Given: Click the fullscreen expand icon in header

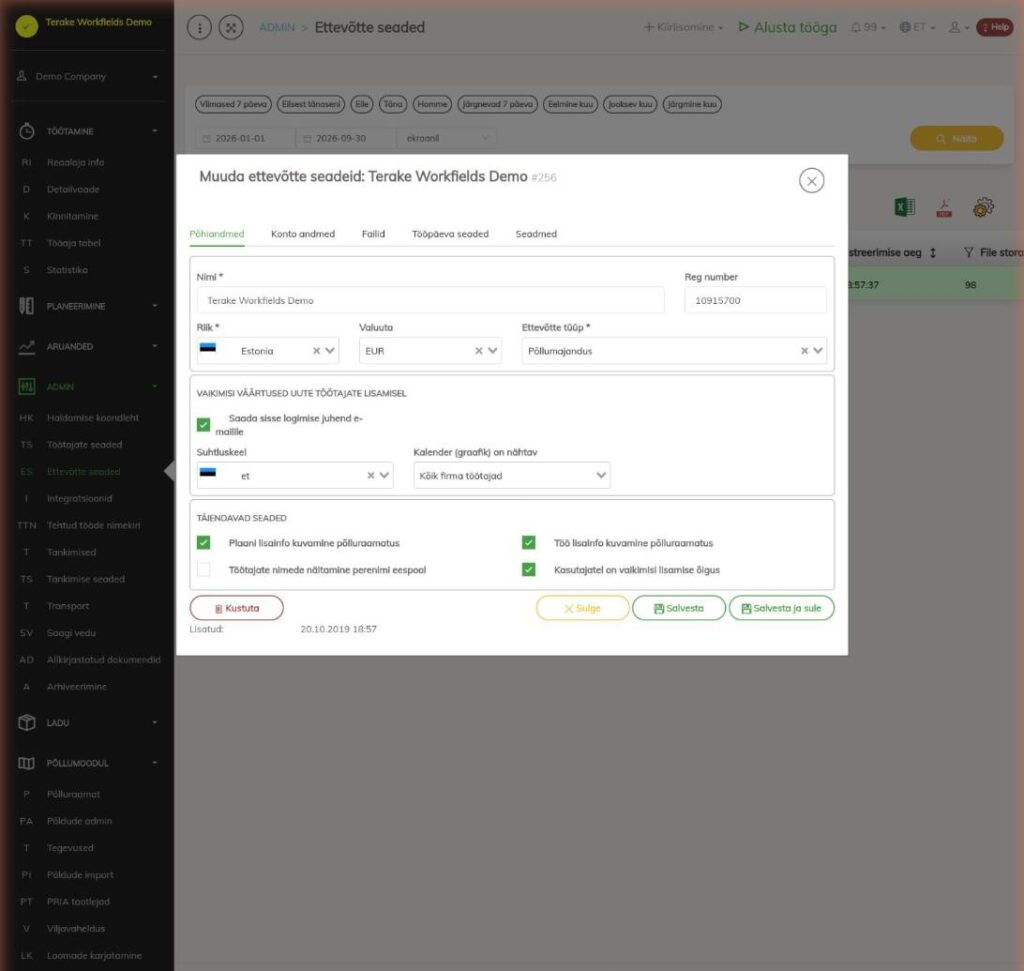Looking at the screenshot, I should [x=231, y=27].
